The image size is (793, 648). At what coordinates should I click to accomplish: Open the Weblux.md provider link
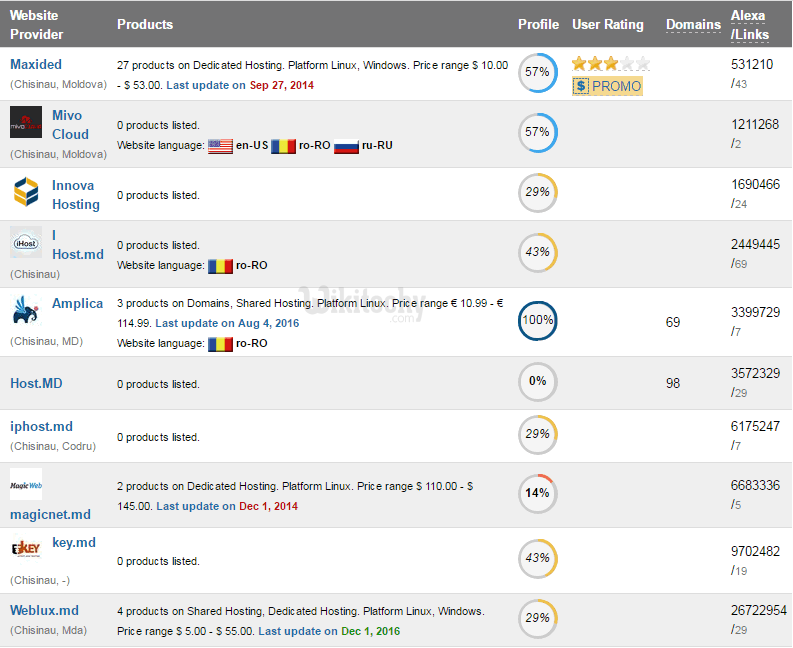point(44,610)
